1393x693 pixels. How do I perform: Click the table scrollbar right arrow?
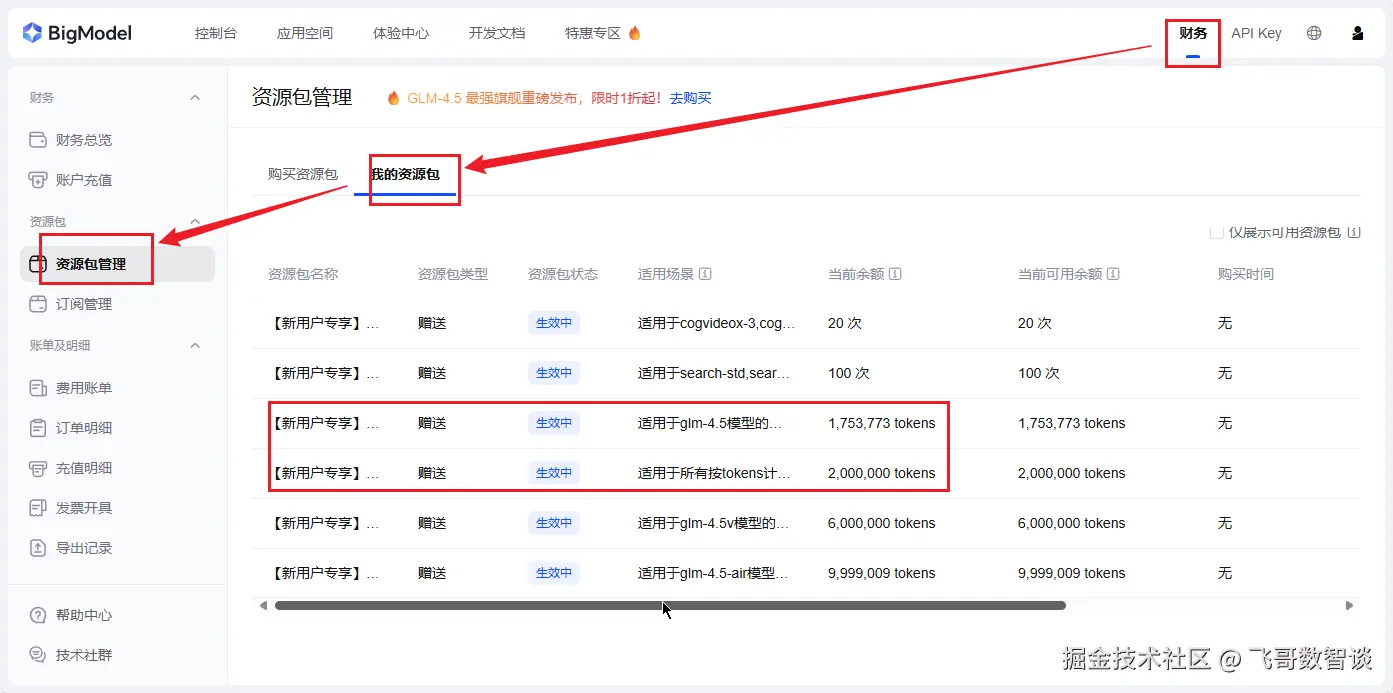tap(1349, 605)
